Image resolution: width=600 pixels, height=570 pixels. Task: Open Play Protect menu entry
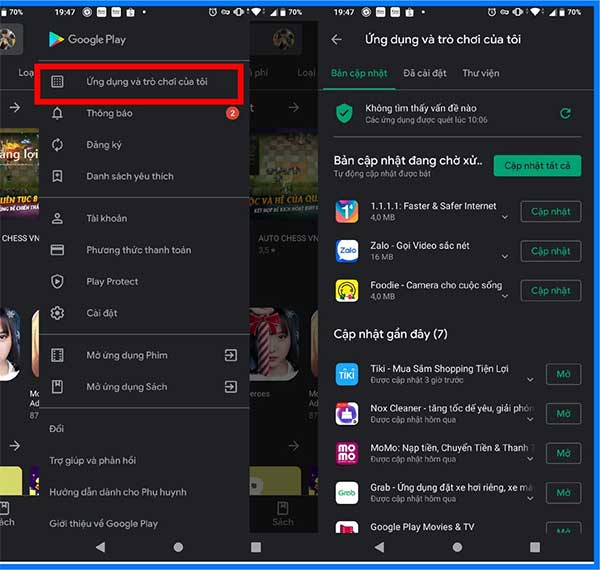coord(144,282)
